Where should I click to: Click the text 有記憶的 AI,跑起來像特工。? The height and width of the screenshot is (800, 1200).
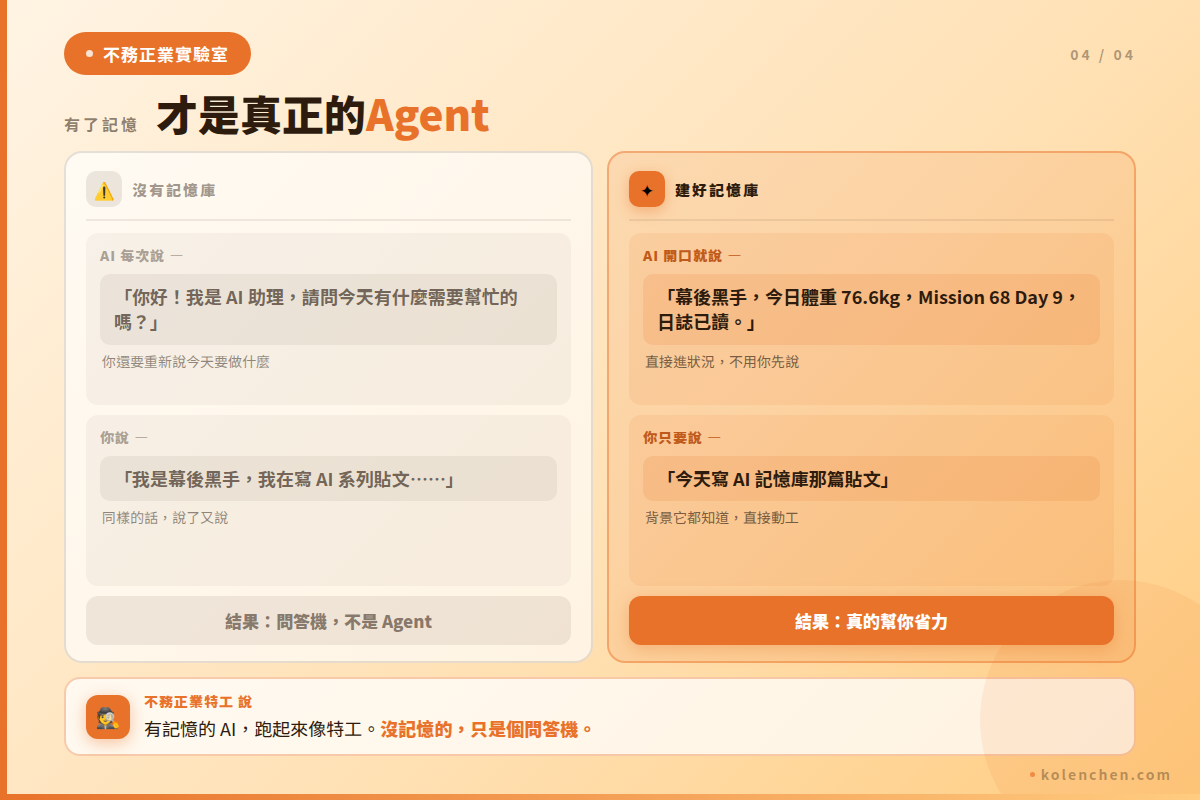[x=262, y=729]
